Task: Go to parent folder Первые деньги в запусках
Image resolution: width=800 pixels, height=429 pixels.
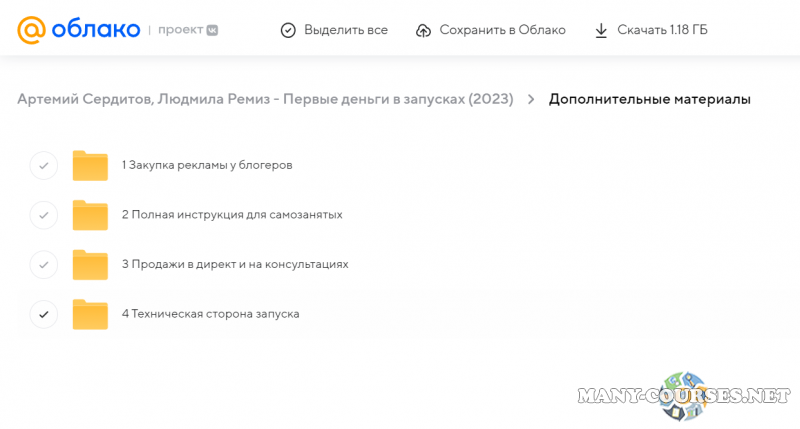Action: tap(265, 99)
